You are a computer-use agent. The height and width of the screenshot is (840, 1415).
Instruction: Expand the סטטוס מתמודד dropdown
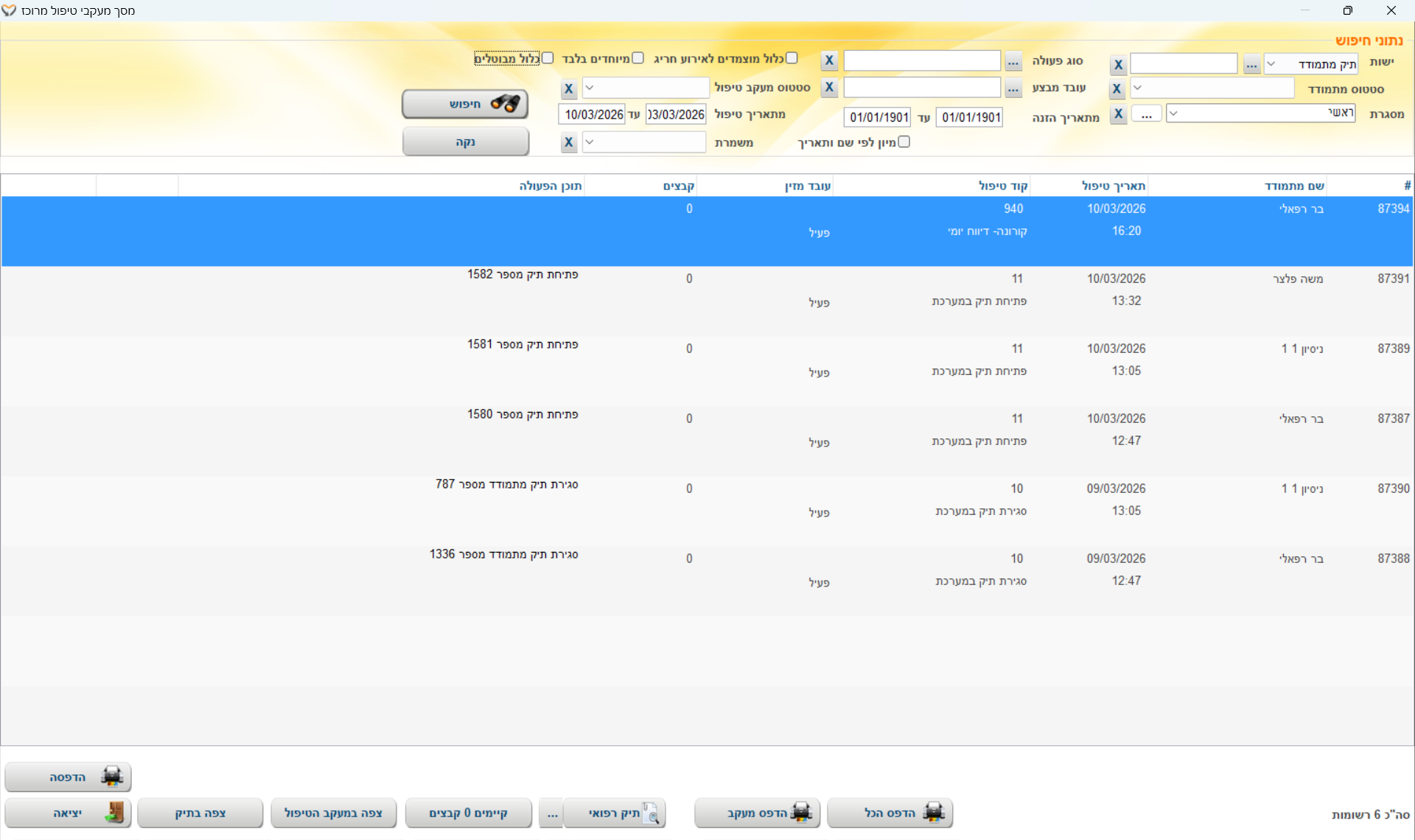(1138, 88)
